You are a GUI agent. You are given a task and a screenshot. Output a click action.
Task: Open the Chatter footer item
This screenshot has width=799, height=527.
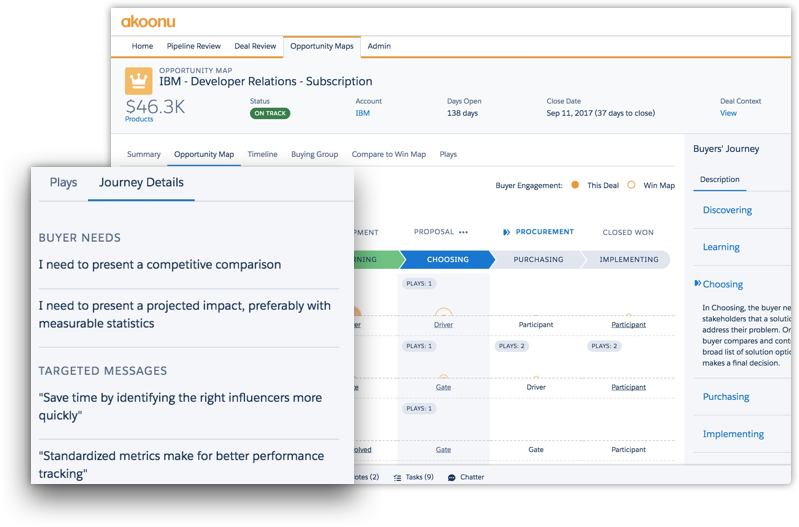point(472,477)
